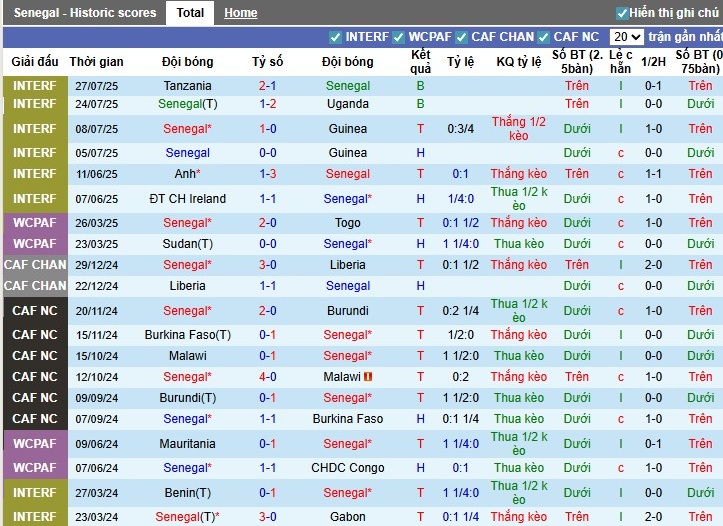
Task: Click Liberia in the 29/12/24 row
Action: [348, 265]
